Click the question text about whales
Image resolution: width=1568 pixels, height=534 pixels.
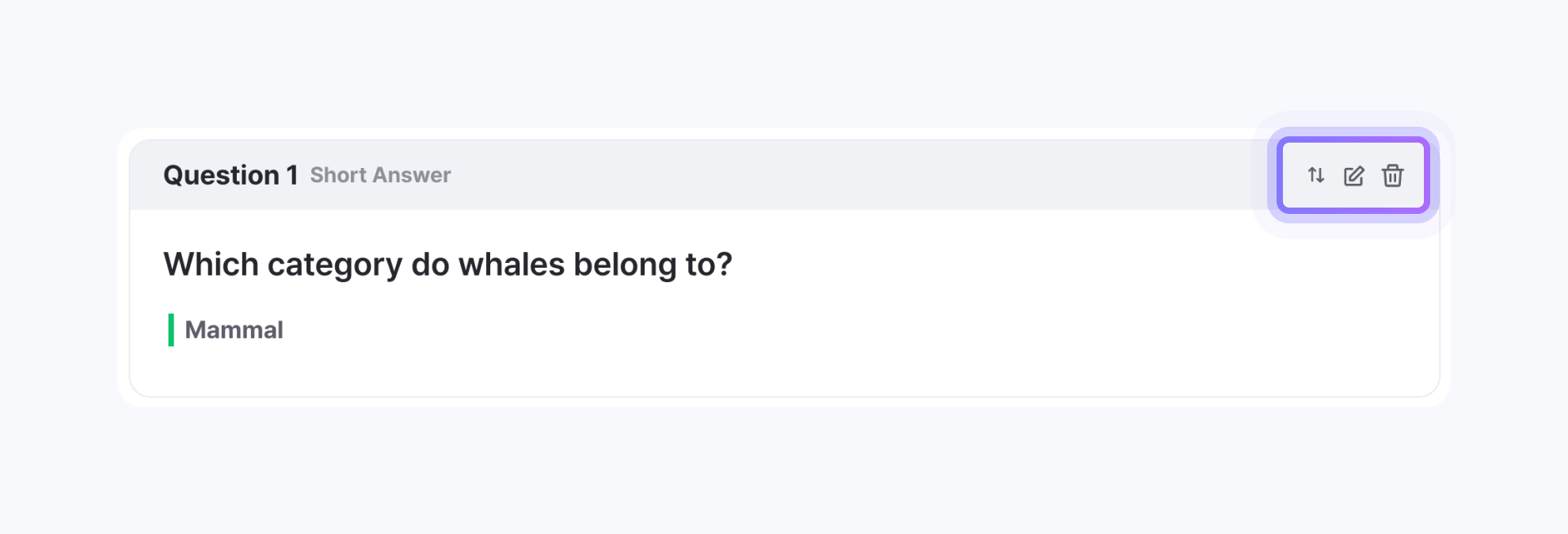click(x=447, y=265)
